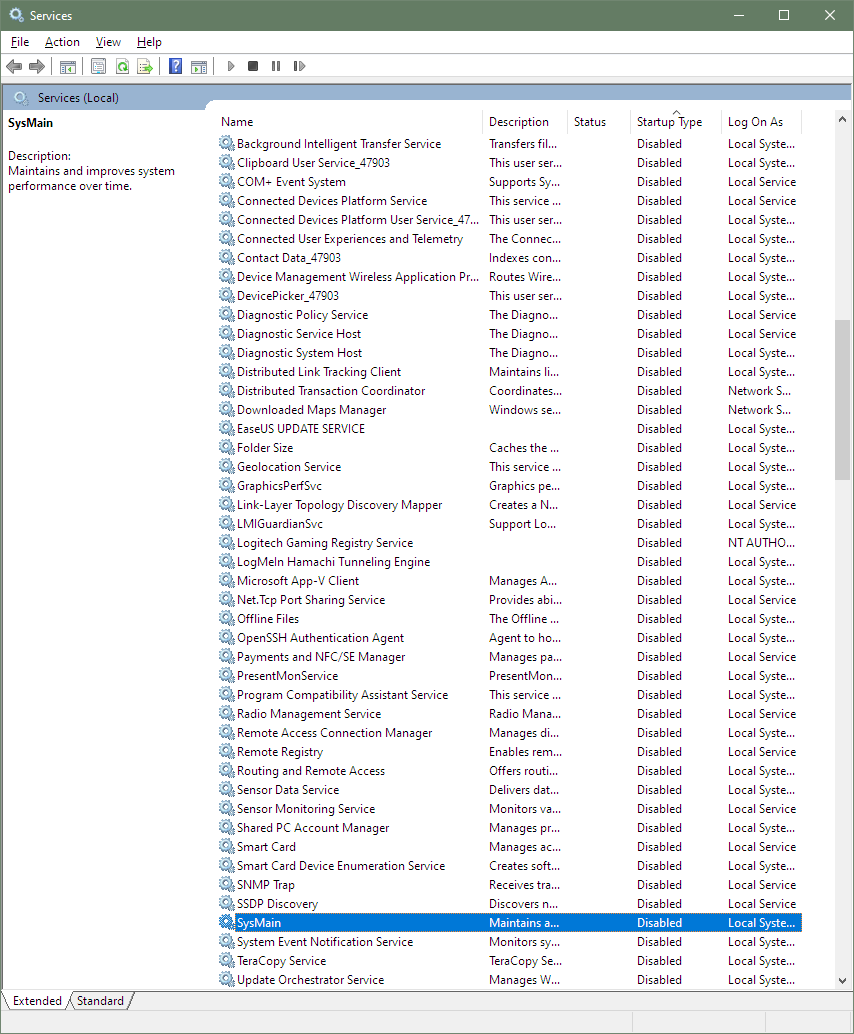The image size is (854, 1034).
Task: Click Network S... for Downloaded Maps Manager
Action: pyautogui.click(x=759, y=410)
